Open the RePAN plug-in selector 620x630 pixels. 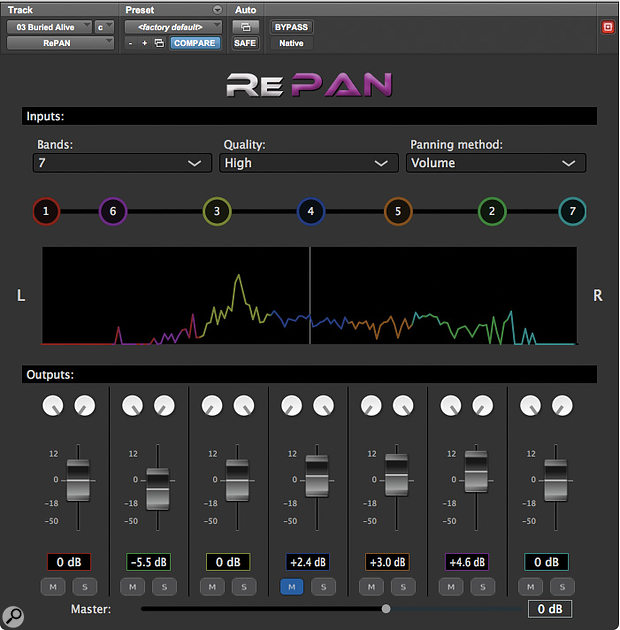[x=60, y=43]
